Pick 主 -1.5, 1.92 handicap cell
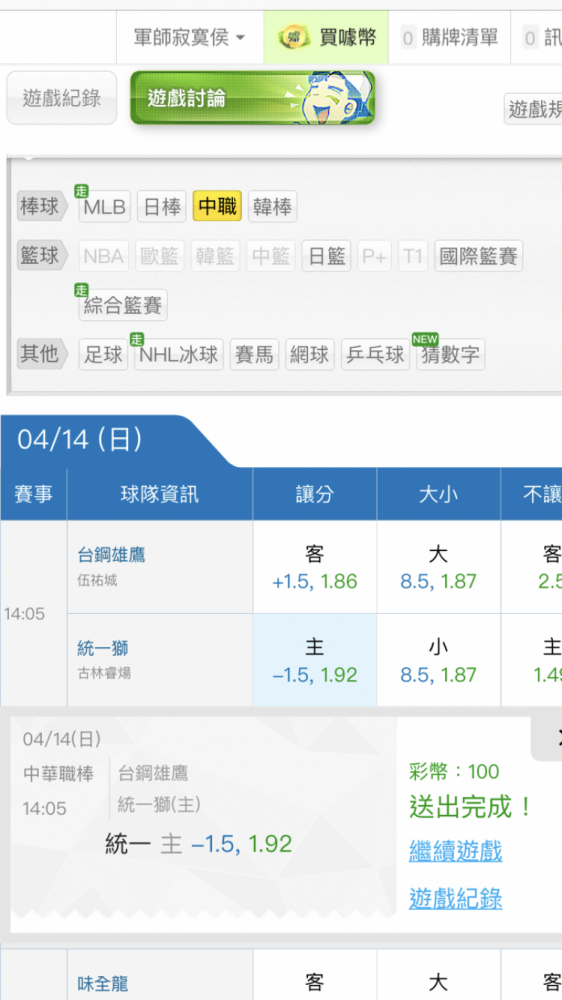 [314, 660]
